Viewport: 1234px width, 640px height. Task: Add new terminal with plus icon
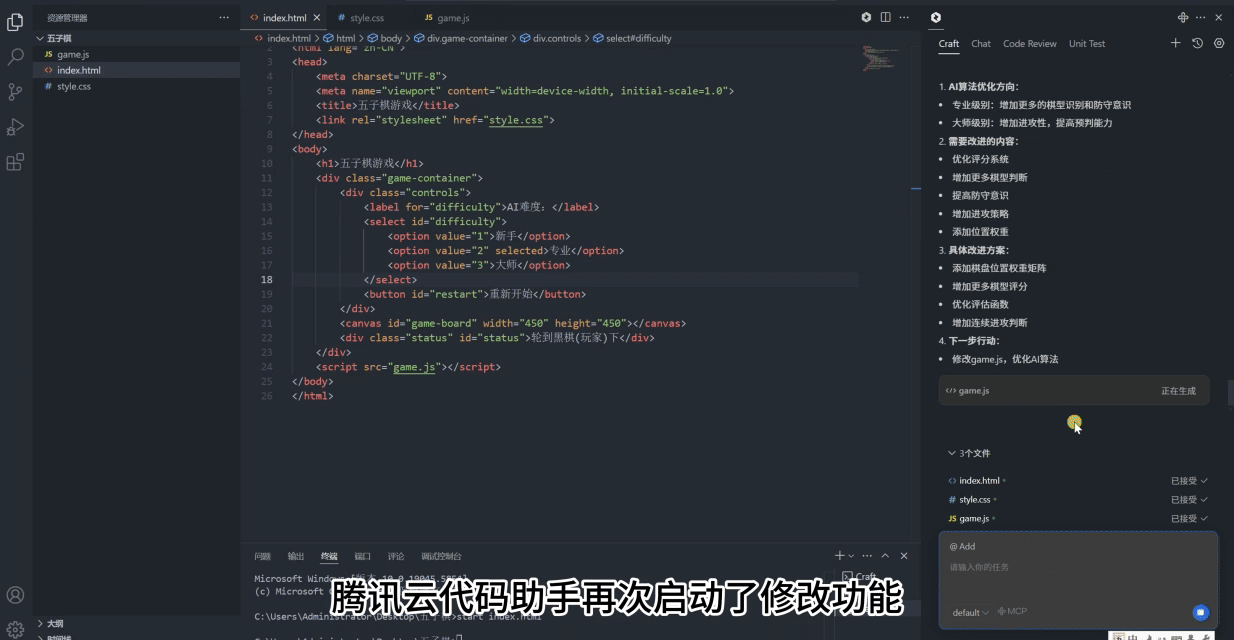(x=840, y=555)
